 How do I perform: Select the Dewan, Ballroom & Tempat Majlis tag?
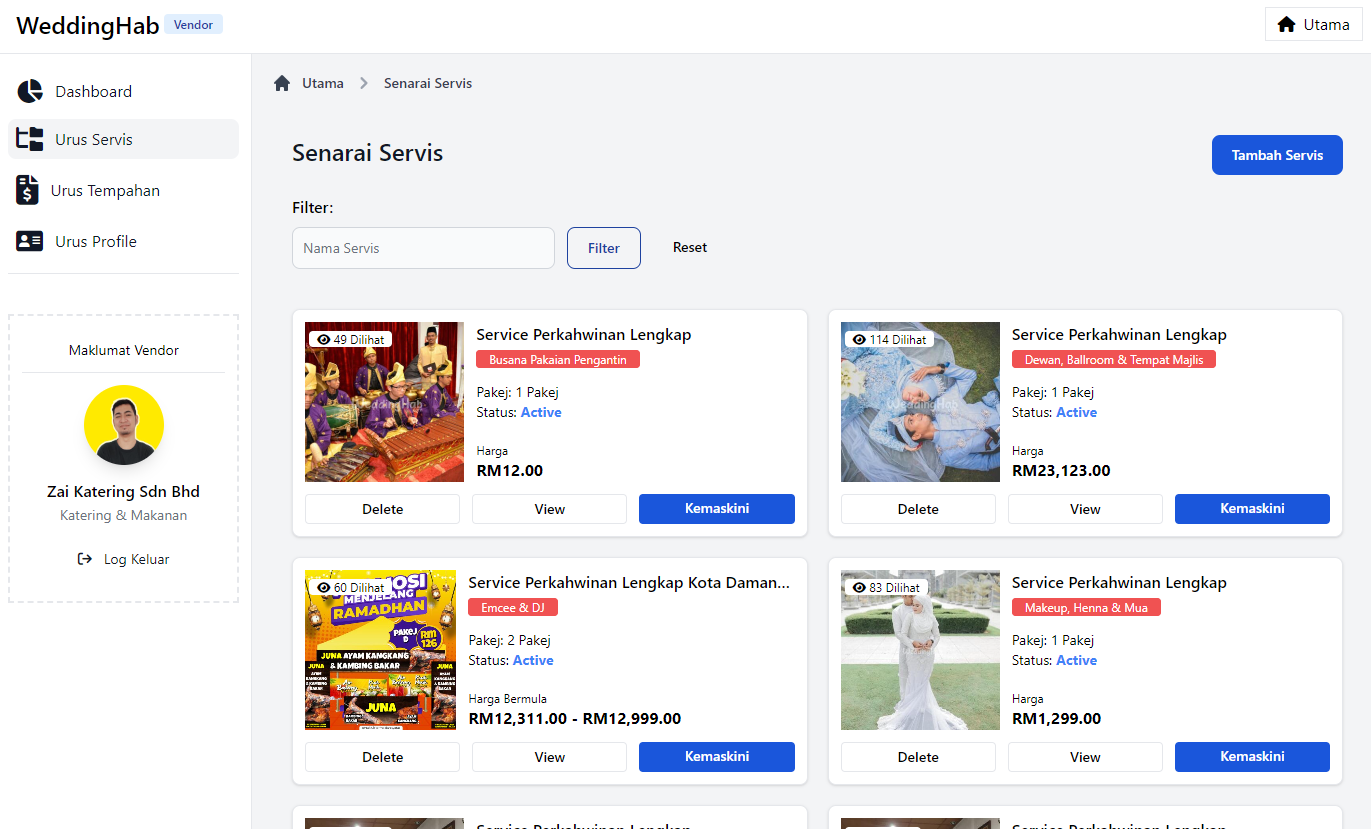pos(1113,359)
